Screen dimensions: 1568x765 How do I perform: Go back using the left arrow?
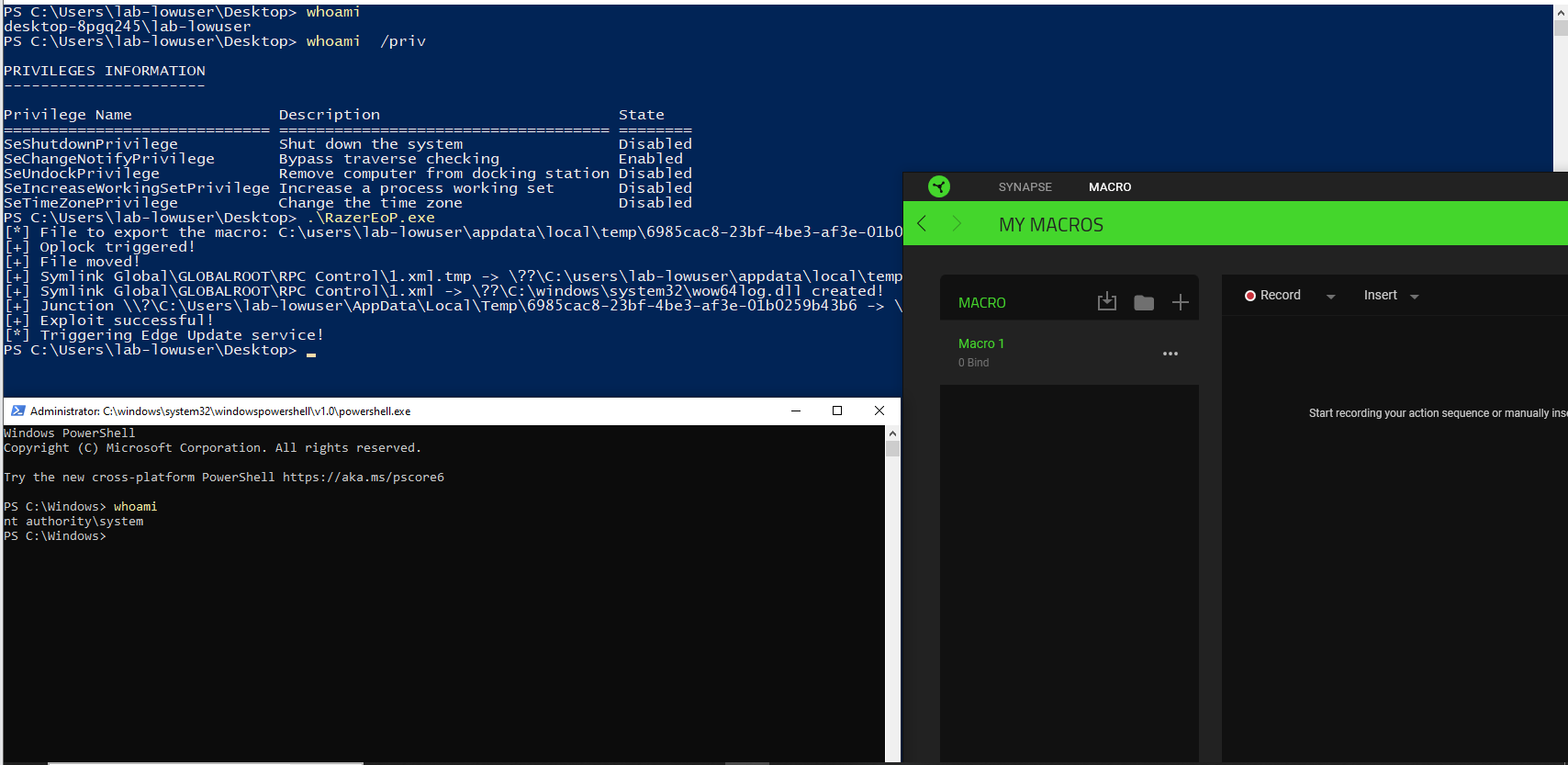(x=922, y=223)
